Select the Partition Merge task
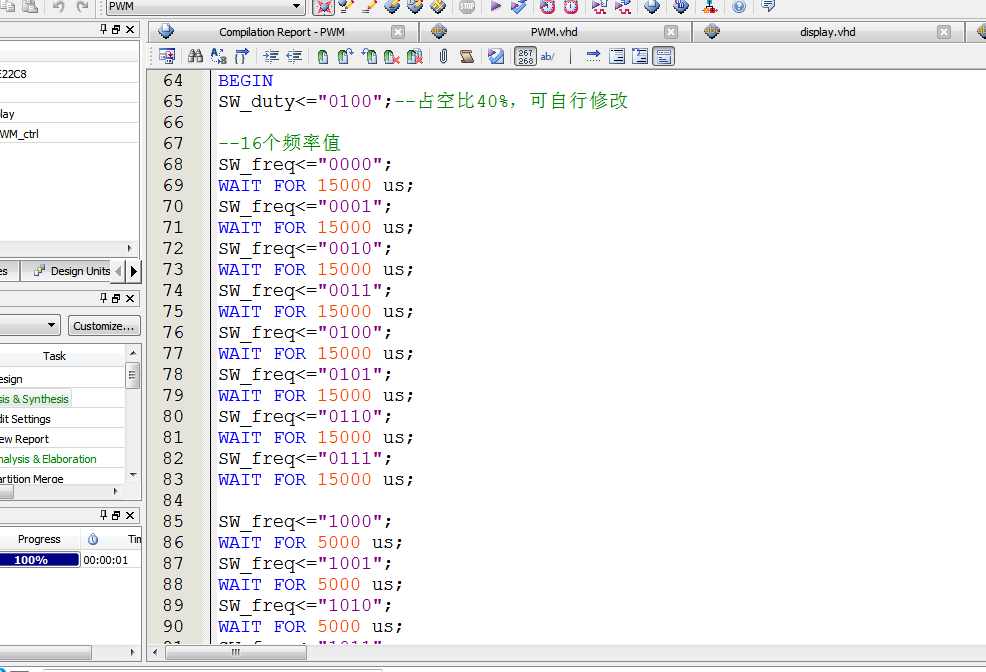Image resolution: width=986 pixels, height=672 pixels. (x=32, y=478)
